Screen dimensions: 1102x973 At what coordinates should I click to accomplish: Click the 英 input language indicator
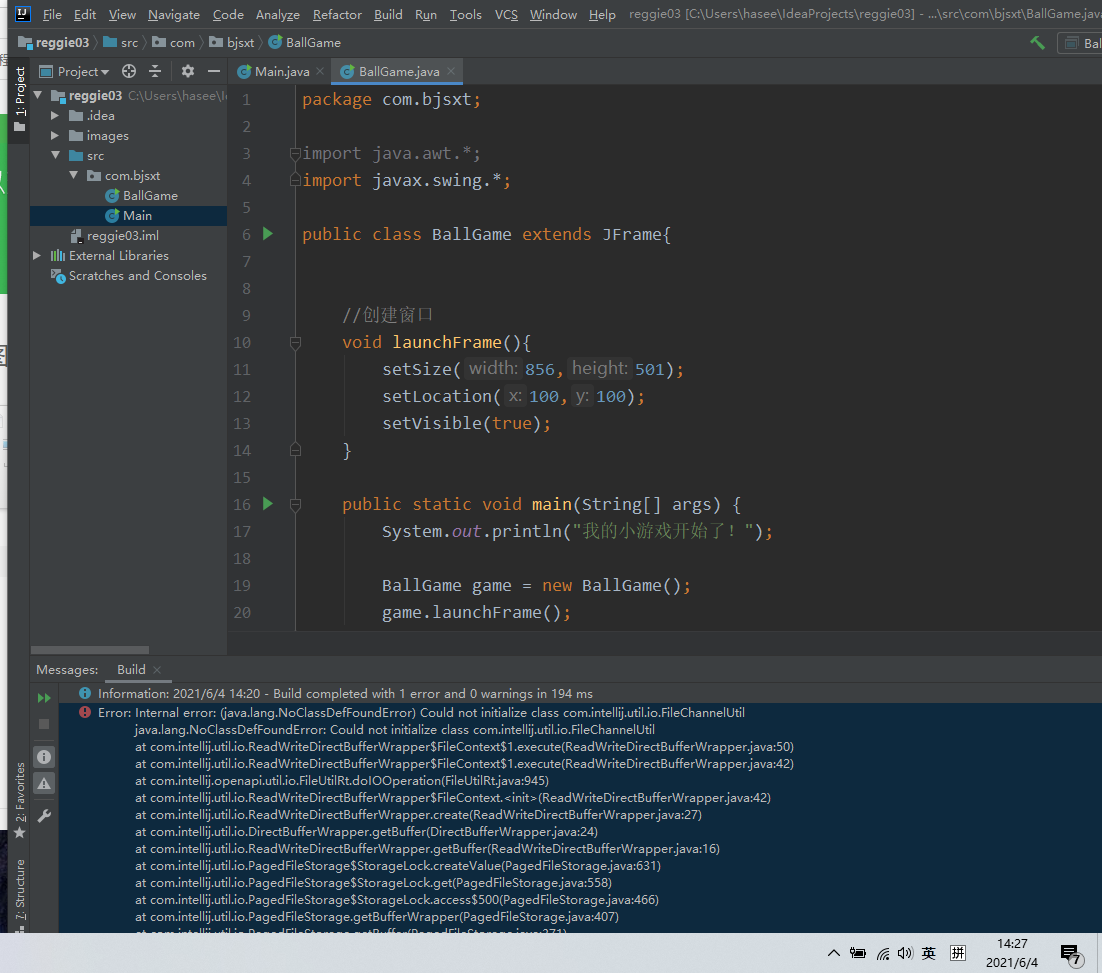click(x=929, y=953)
